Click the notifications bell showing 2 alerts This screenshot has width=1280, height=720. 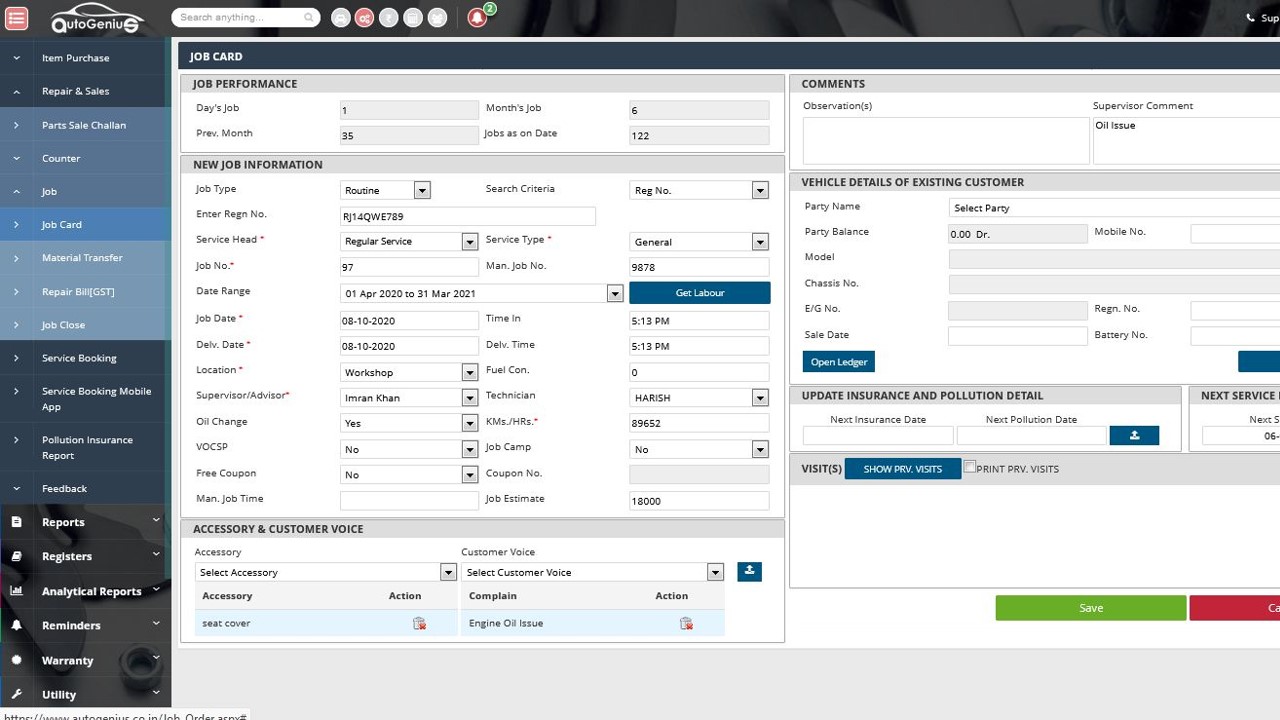478,17
